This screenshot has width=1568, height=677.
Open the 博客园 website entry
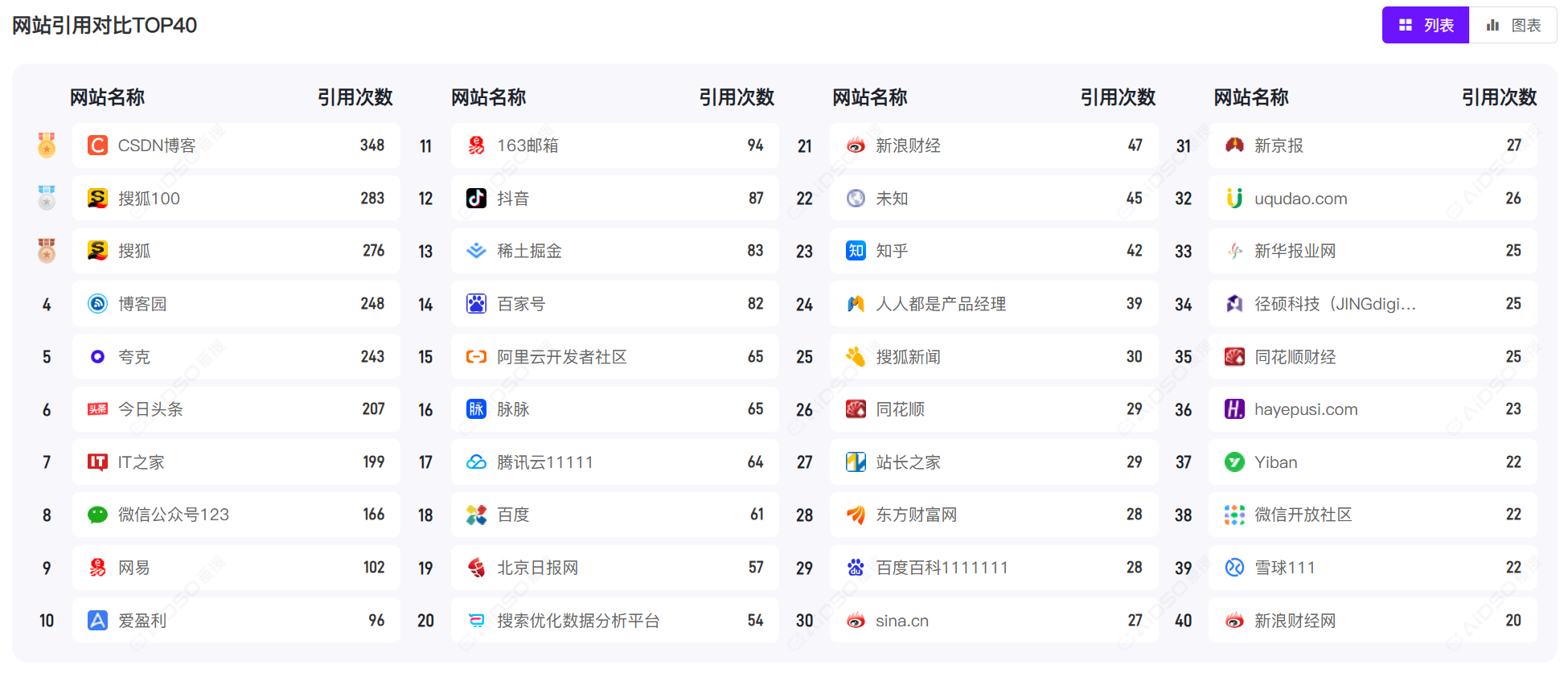(x=142, y=304)
